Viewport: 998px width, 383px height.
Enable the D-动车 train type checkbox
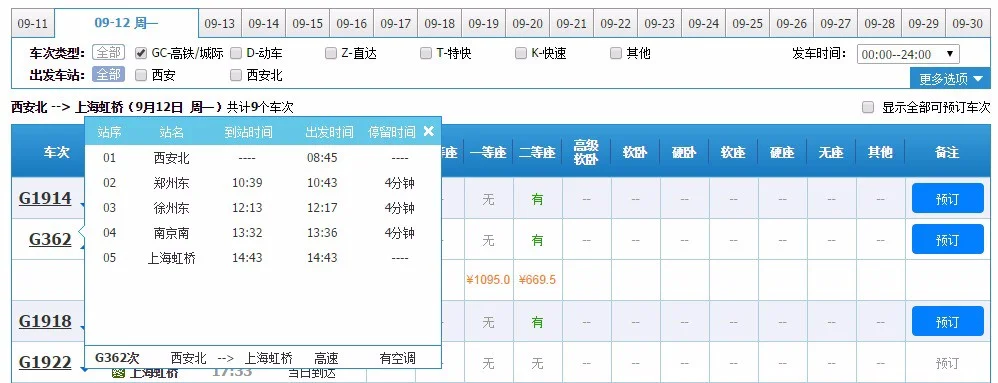coord(235,53)
